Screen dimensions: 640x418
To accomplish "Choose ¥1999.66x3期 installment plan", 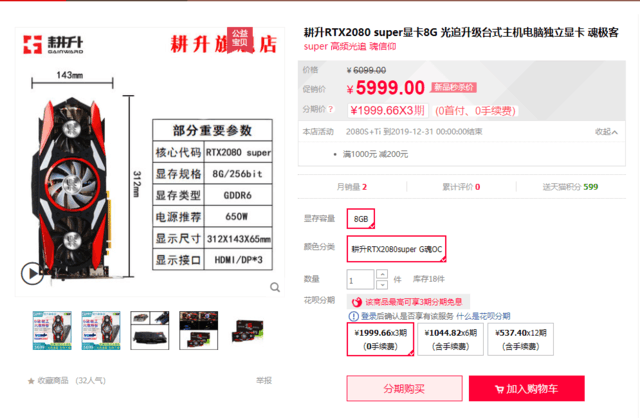I will [380, 339].
